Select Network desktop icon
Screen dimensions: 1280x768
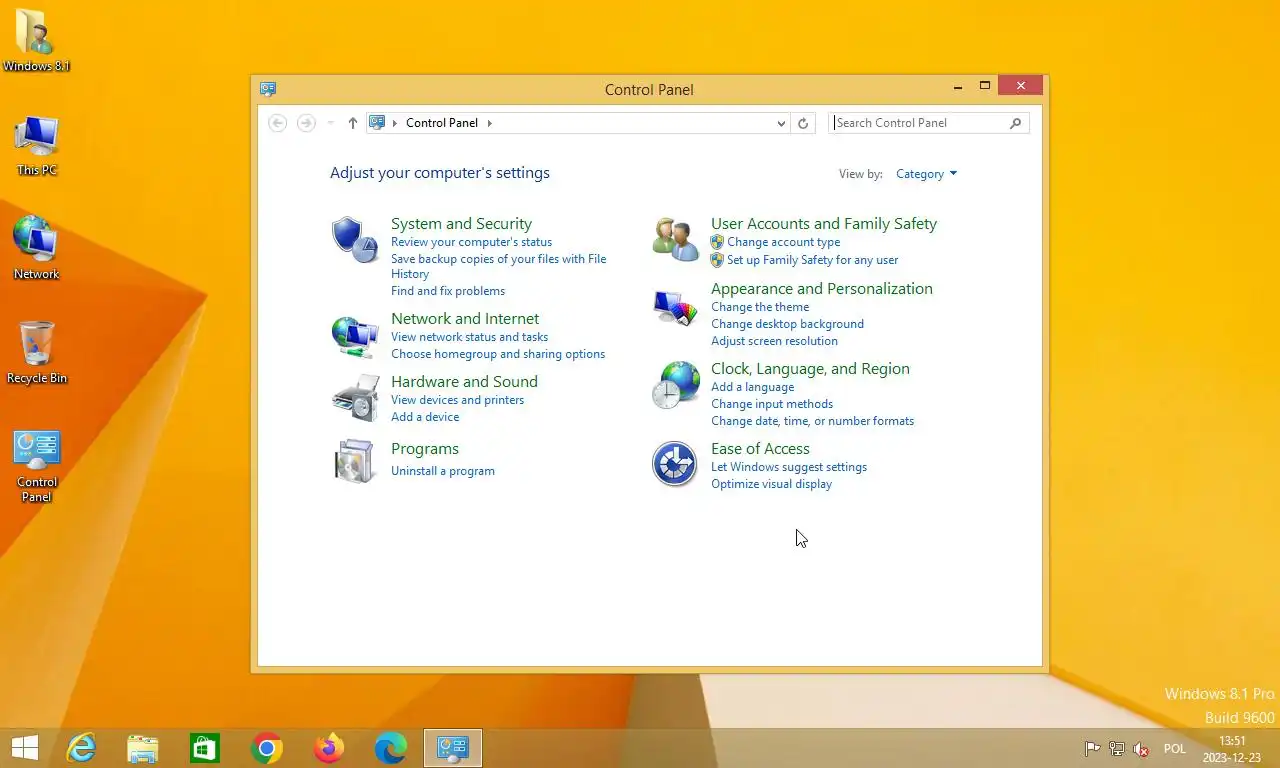(37, 247)
